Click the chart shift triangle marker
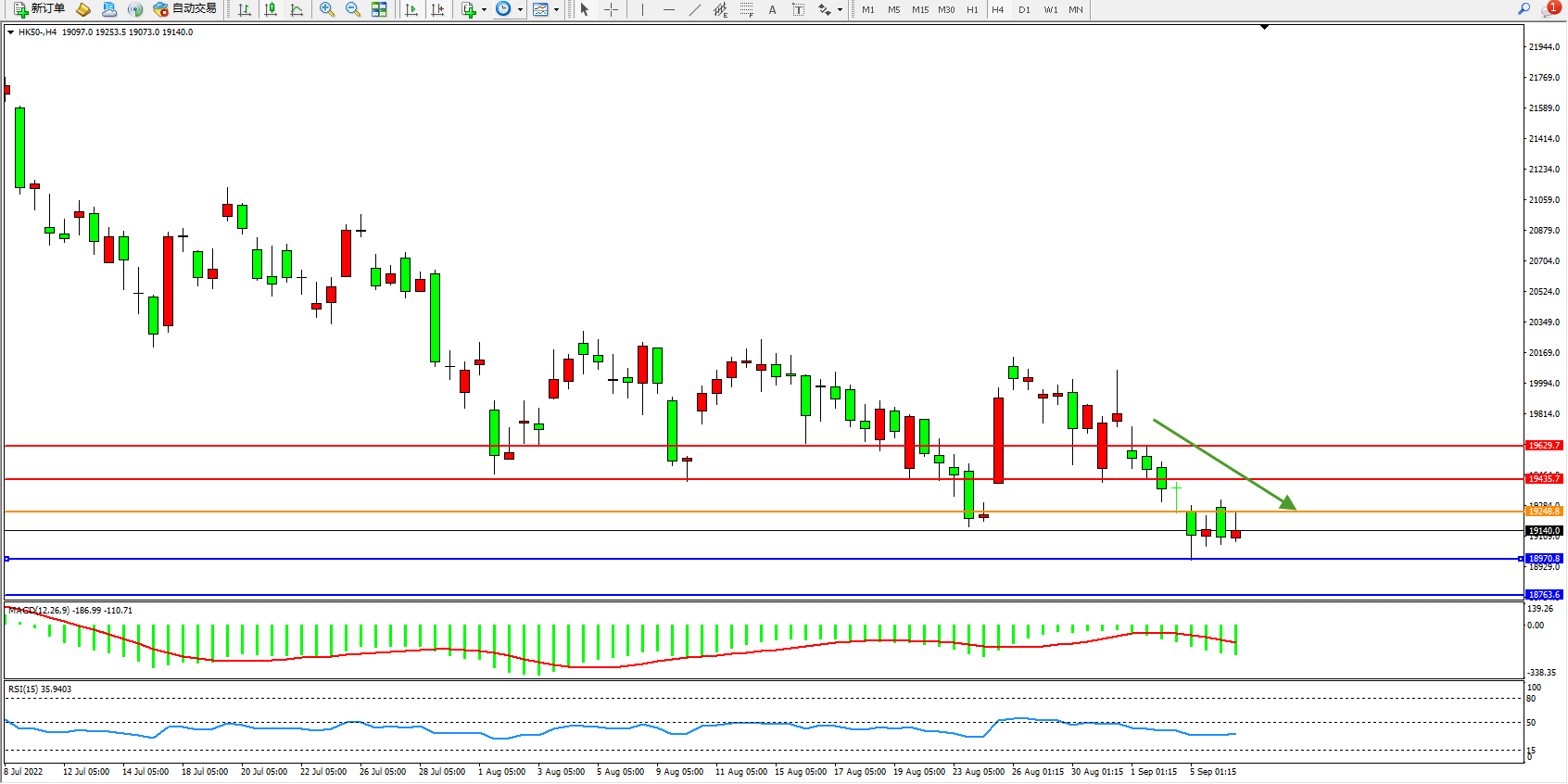 tap(1264, 28)
